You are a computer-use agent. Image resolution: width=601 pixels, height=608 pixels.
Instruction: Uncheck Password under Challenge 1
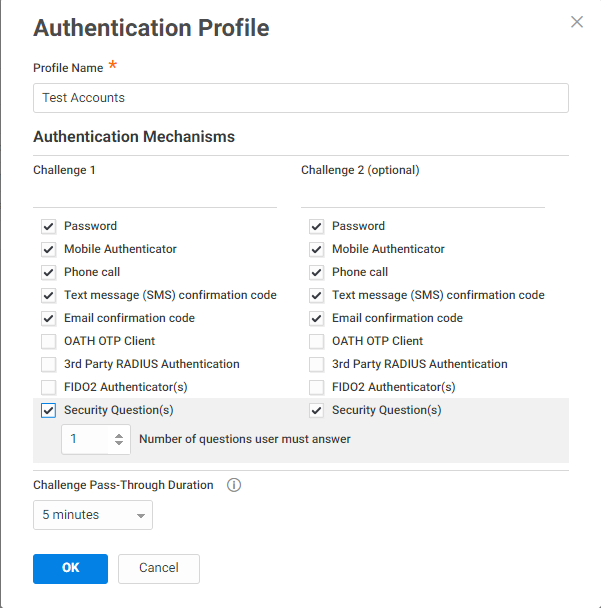point(48,226)
